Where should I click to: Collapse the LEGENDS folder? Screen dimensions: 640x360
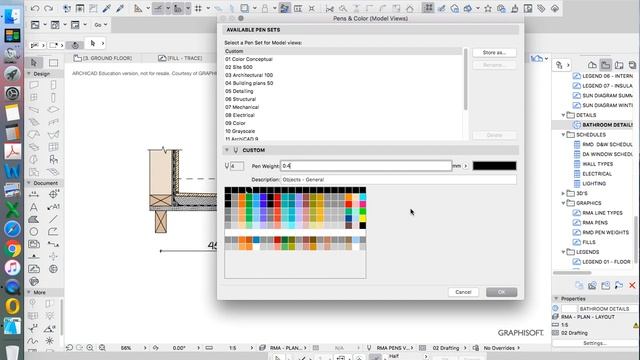563,252
